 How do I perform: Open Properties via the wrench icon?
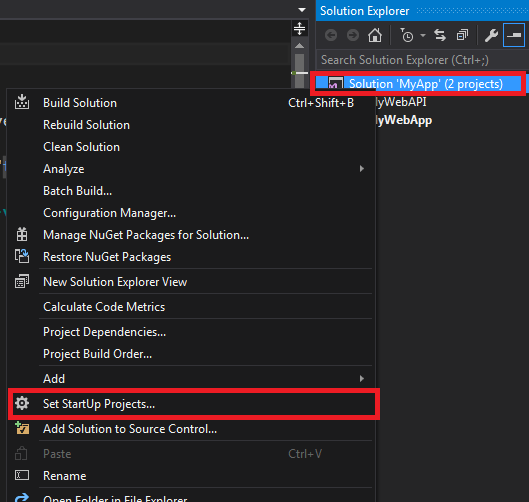pyautogui.click(x=491, y=35)
